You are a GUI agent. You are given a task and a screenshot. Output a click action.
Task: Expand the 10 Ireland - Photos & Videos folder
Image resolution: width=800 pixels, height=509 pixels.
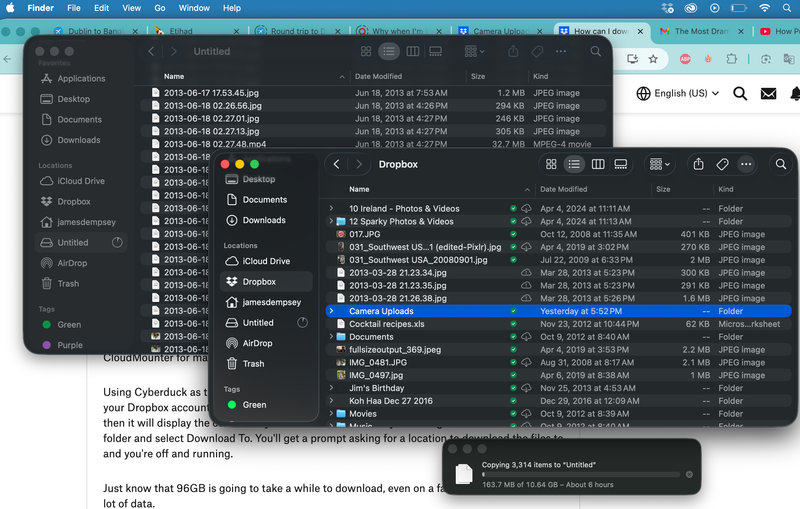click(x=331, y=208)
